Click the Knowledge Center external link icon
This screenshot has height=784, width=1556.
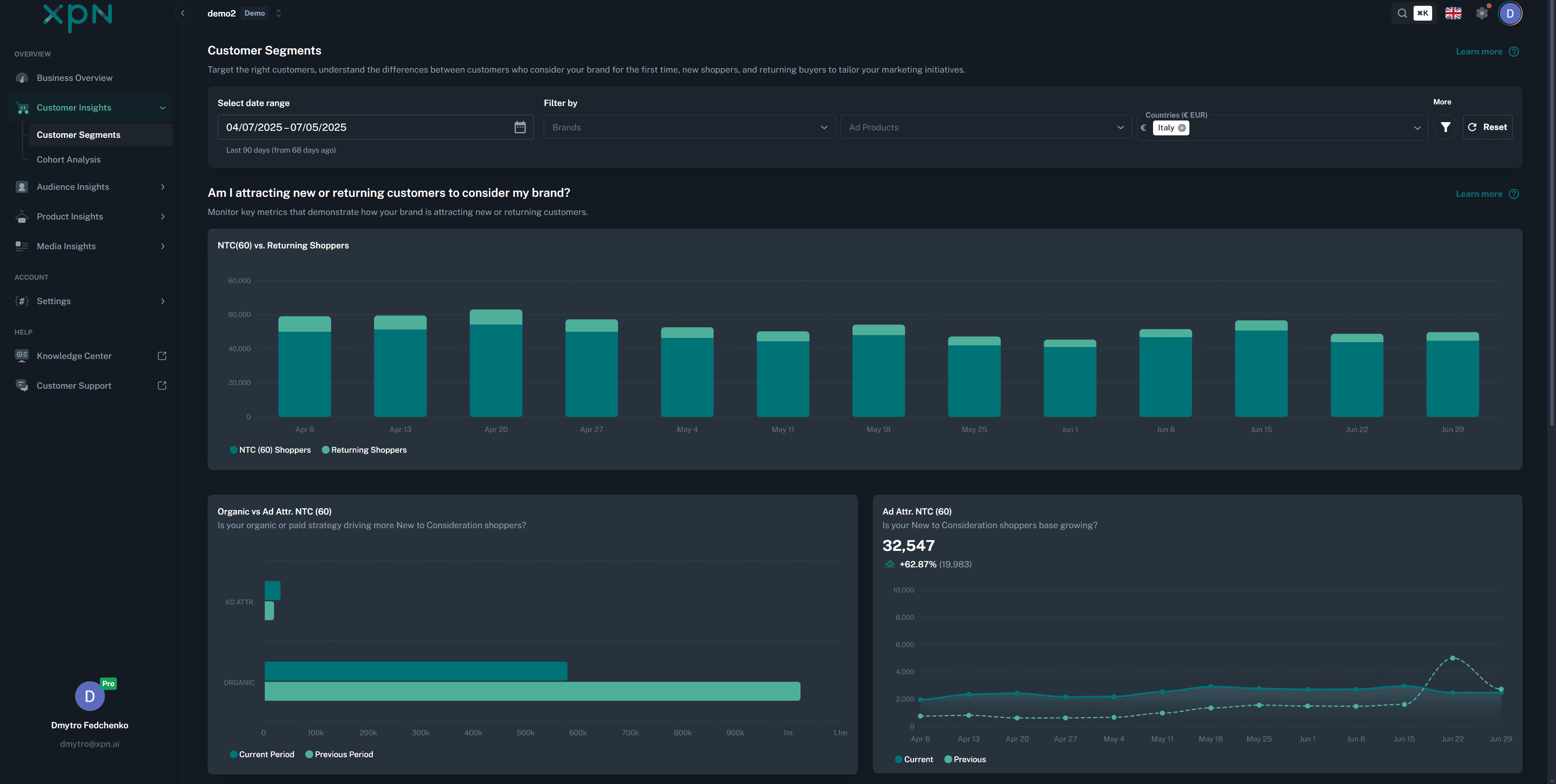162,356
